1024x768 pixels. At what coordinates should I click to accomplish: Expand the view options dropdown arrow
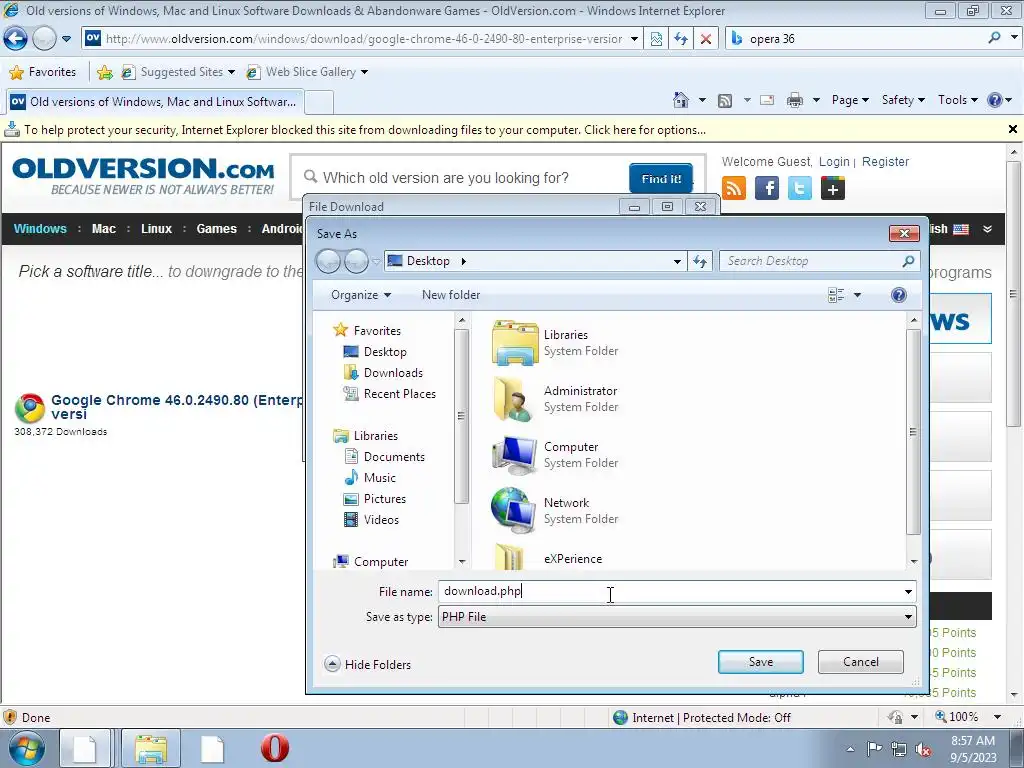pos(857,295)
